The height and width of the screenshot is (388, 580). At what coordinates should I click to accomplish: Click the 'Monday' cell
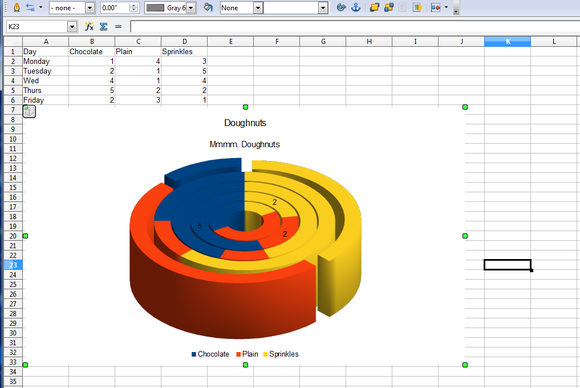click(45, 61)
